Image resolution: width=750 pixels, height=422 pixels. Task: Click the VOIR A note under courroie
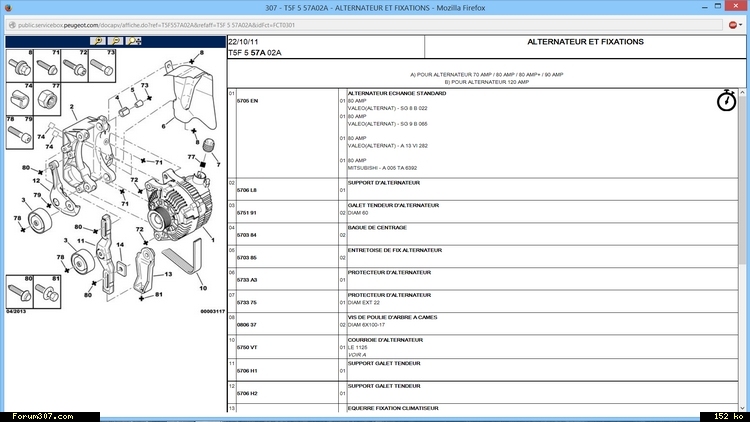point(357,354)
